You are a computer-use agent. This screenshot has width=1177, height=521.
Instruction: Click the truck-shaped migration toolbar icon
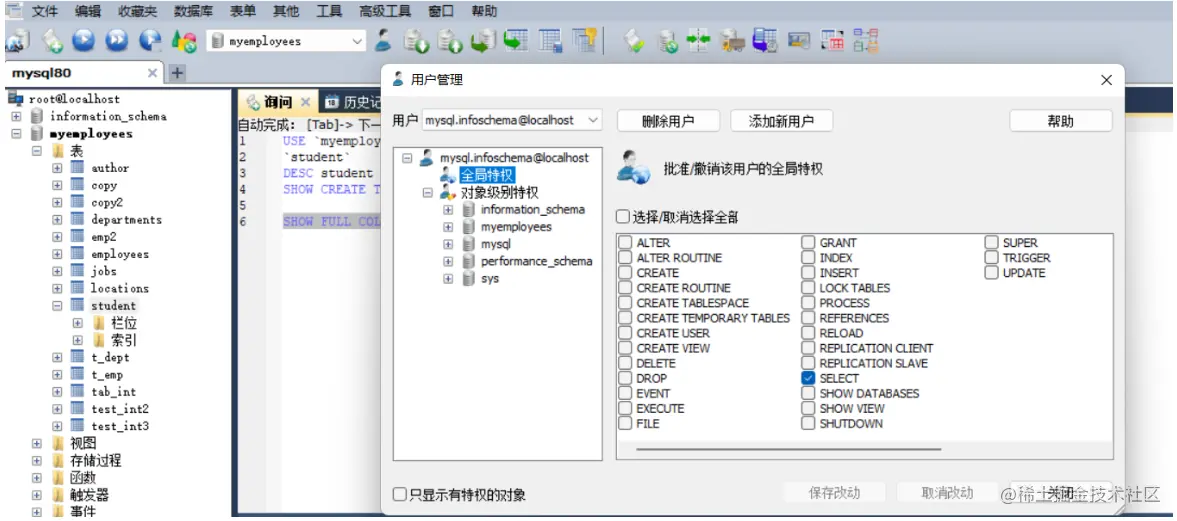click(x=731, y=41)
